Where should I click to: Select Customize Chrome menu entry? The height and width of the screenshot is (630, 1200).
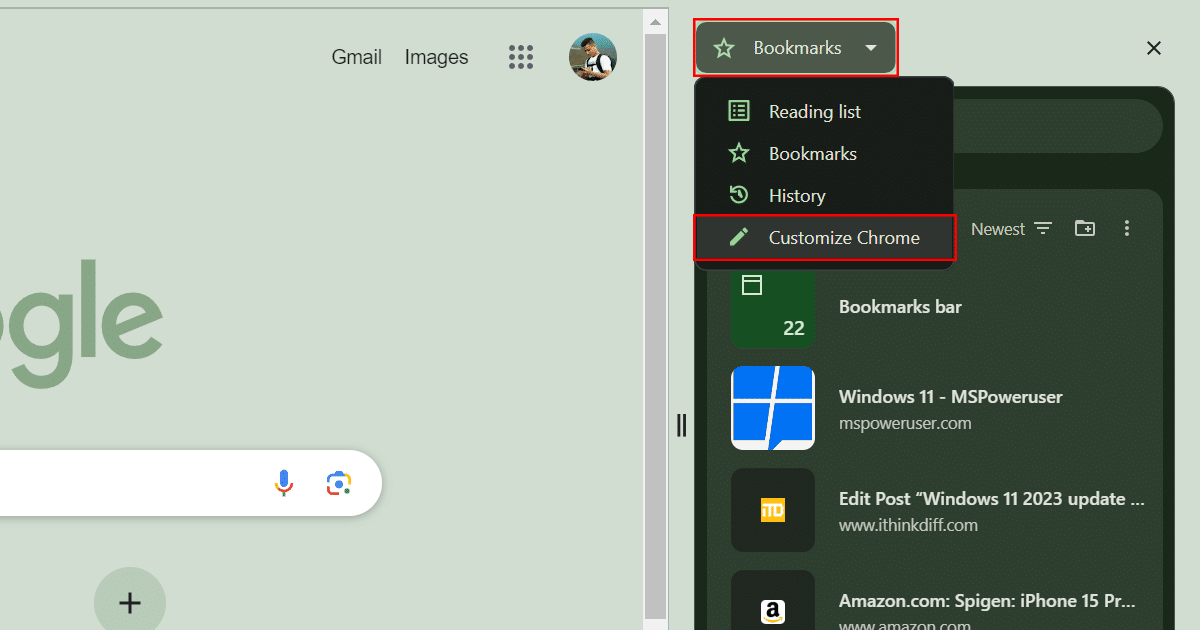(x=843, y=238)
